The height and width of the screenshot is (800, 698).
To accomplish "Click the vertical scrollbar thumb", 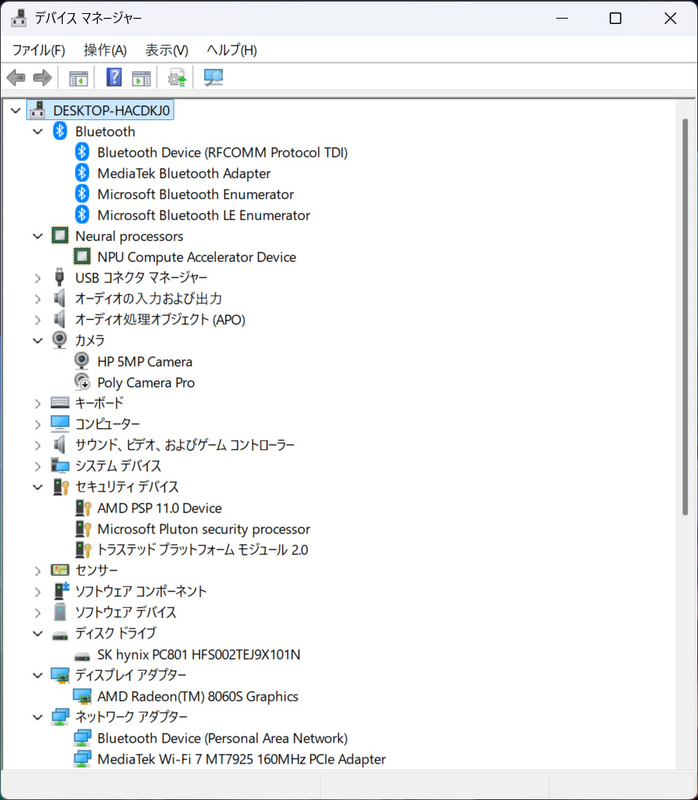I will click(x=685, y=317).
